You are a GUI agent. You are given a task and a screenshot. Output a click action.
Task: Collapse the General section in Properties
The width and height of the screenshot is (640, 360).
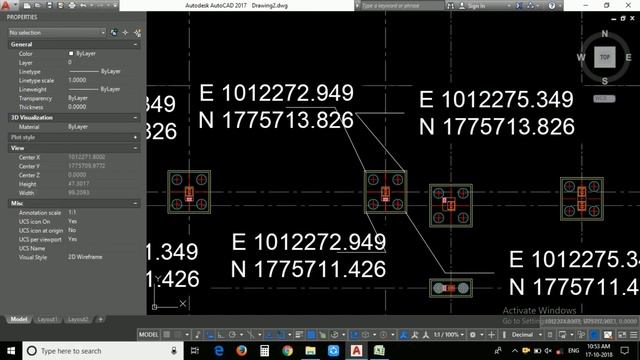coord(136,44)
